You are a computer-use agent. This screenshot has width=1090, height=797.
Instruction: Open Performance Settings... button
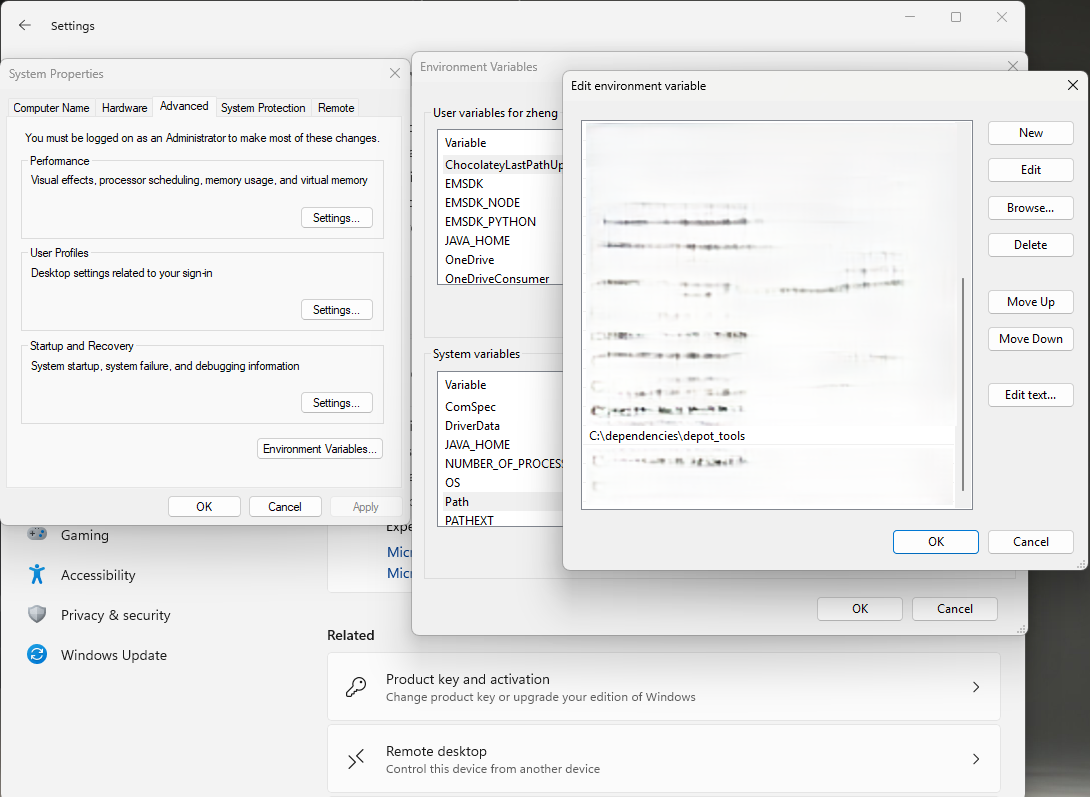point(336,218)
